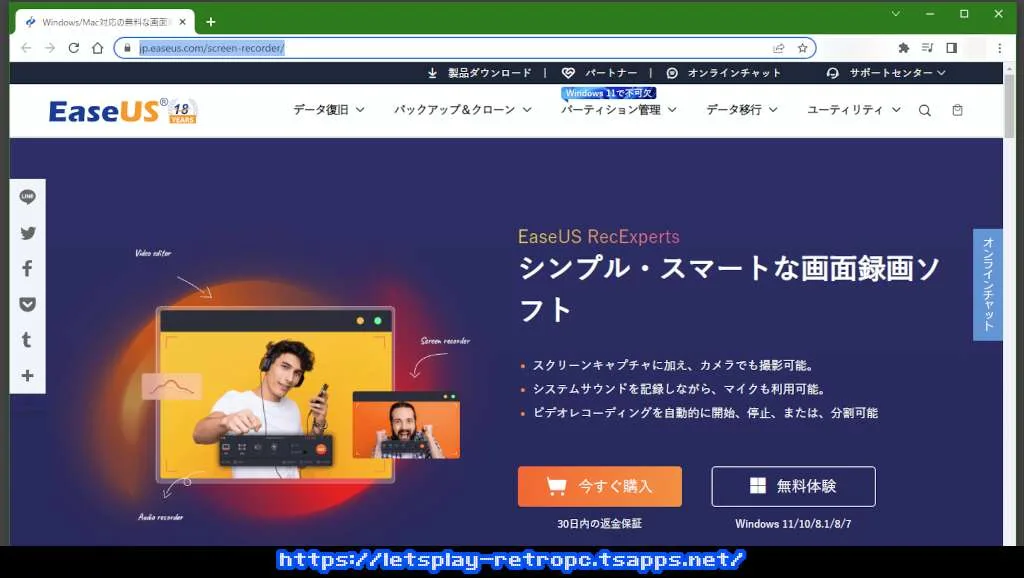
Task: Open the vertical オンラインチャット side tab
Action: (x=987, y=284)
